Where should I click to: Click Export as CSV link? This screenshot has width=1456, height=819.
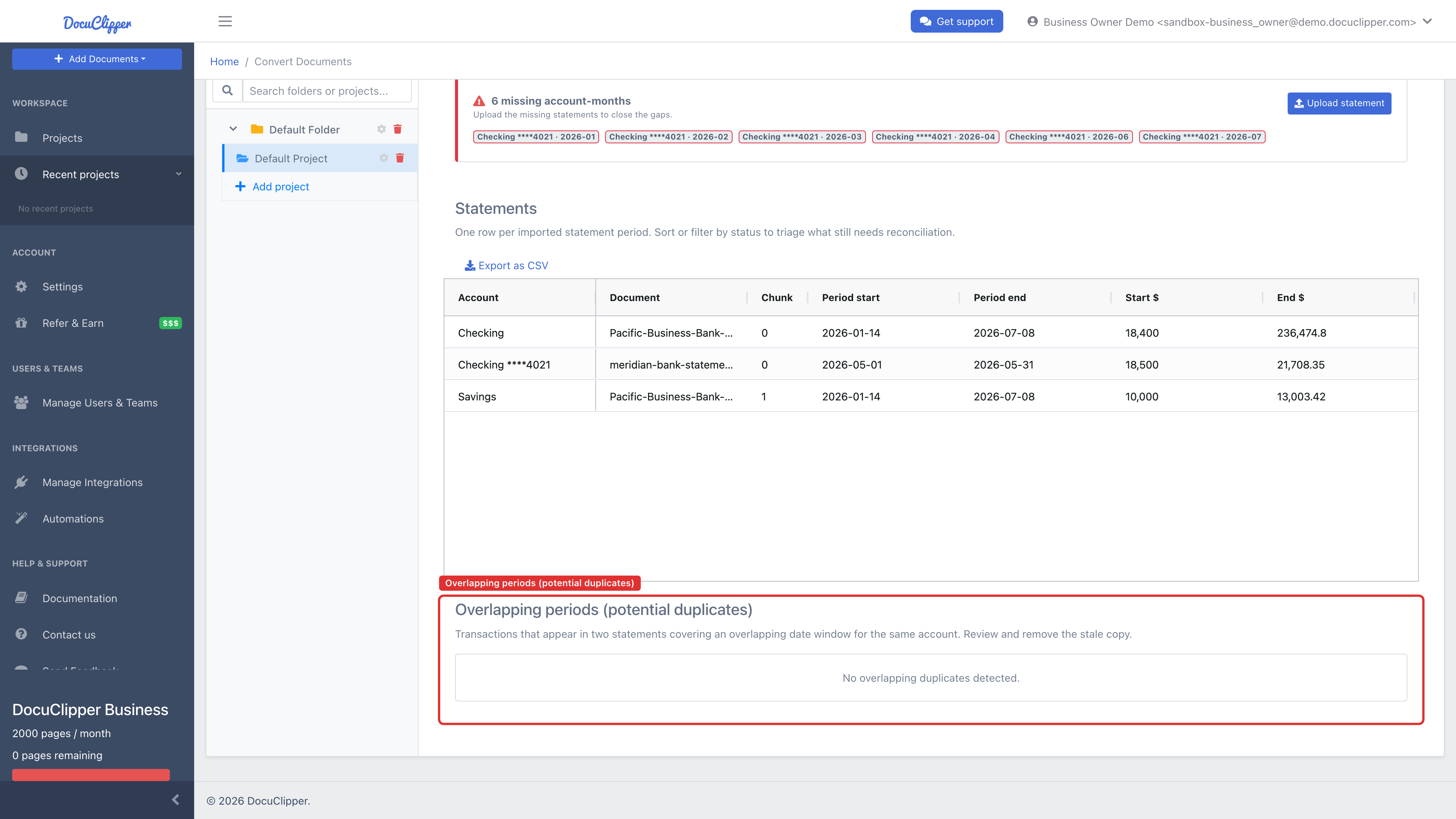pos(507,266)
